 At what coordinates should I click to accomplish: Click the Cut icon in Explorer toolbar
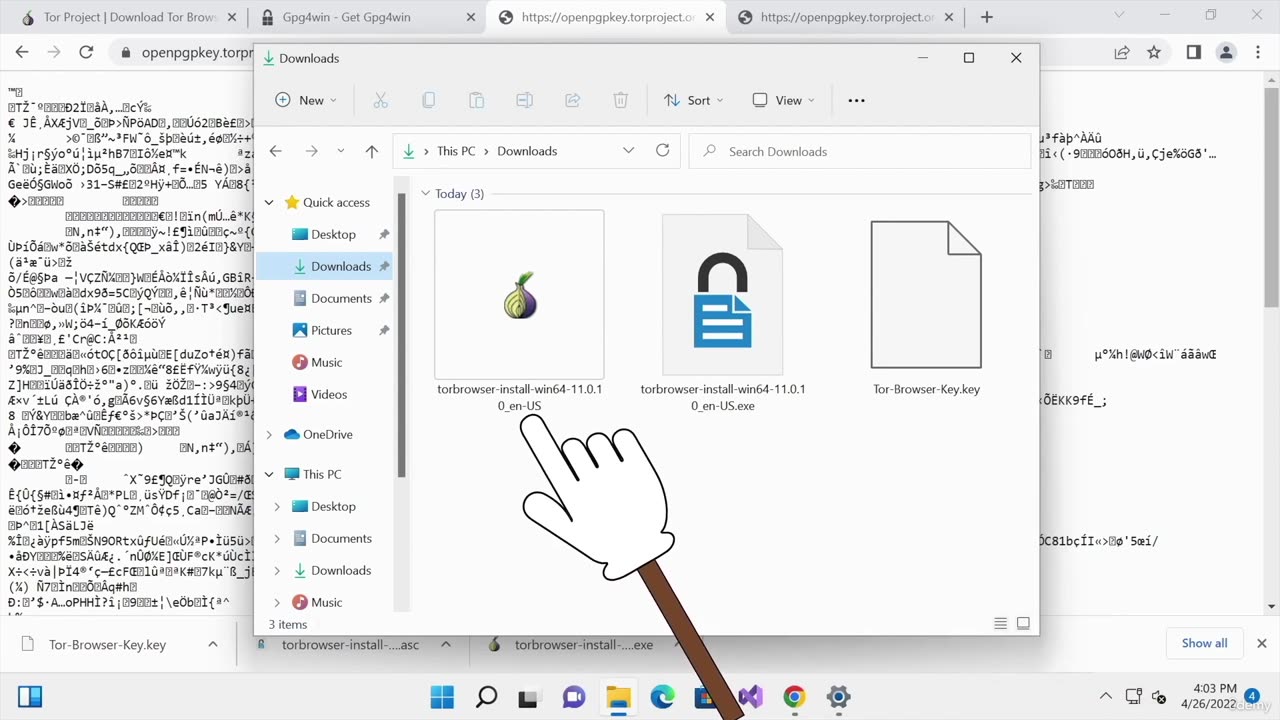(x=380, y=100)
